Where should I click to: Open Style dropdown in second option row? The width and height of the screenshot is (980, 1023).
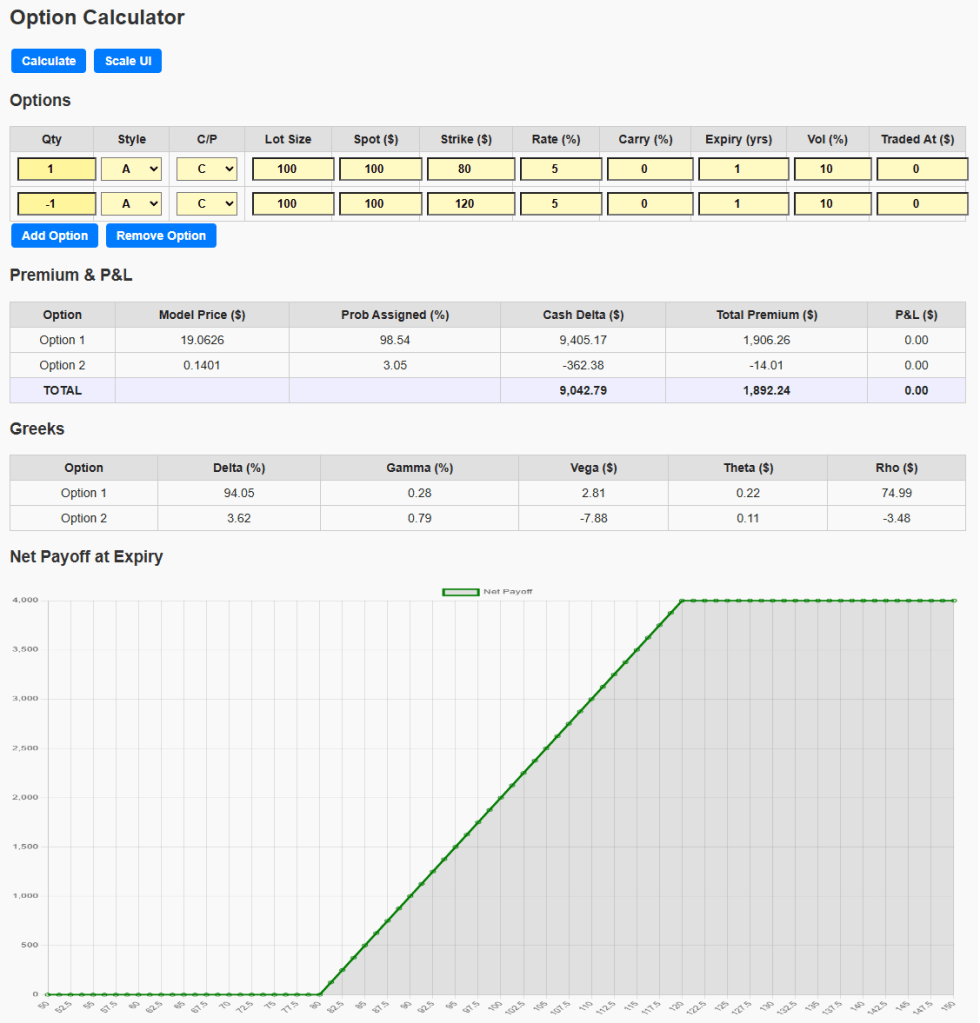[131, 204]
